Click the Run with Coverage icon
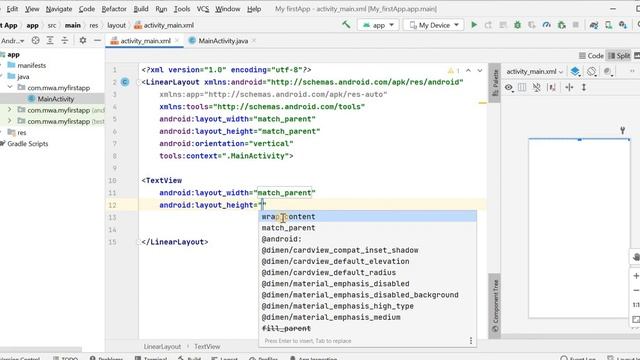Screen dimensions: 640x360 click(x=532, y=25)
